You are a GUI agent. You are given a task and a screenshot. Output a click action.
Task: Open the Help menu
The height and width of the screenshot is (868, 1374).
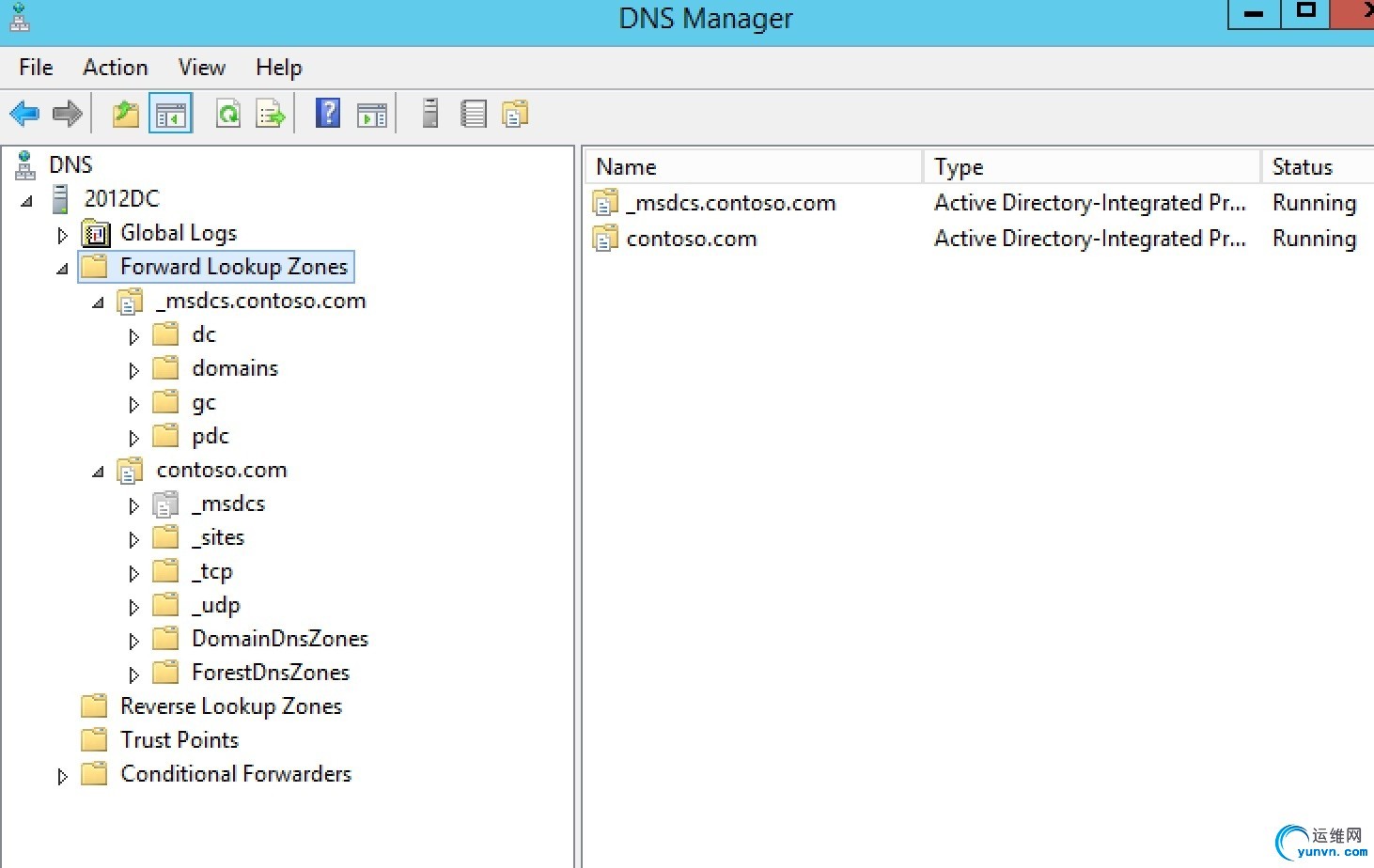point(279,68)
